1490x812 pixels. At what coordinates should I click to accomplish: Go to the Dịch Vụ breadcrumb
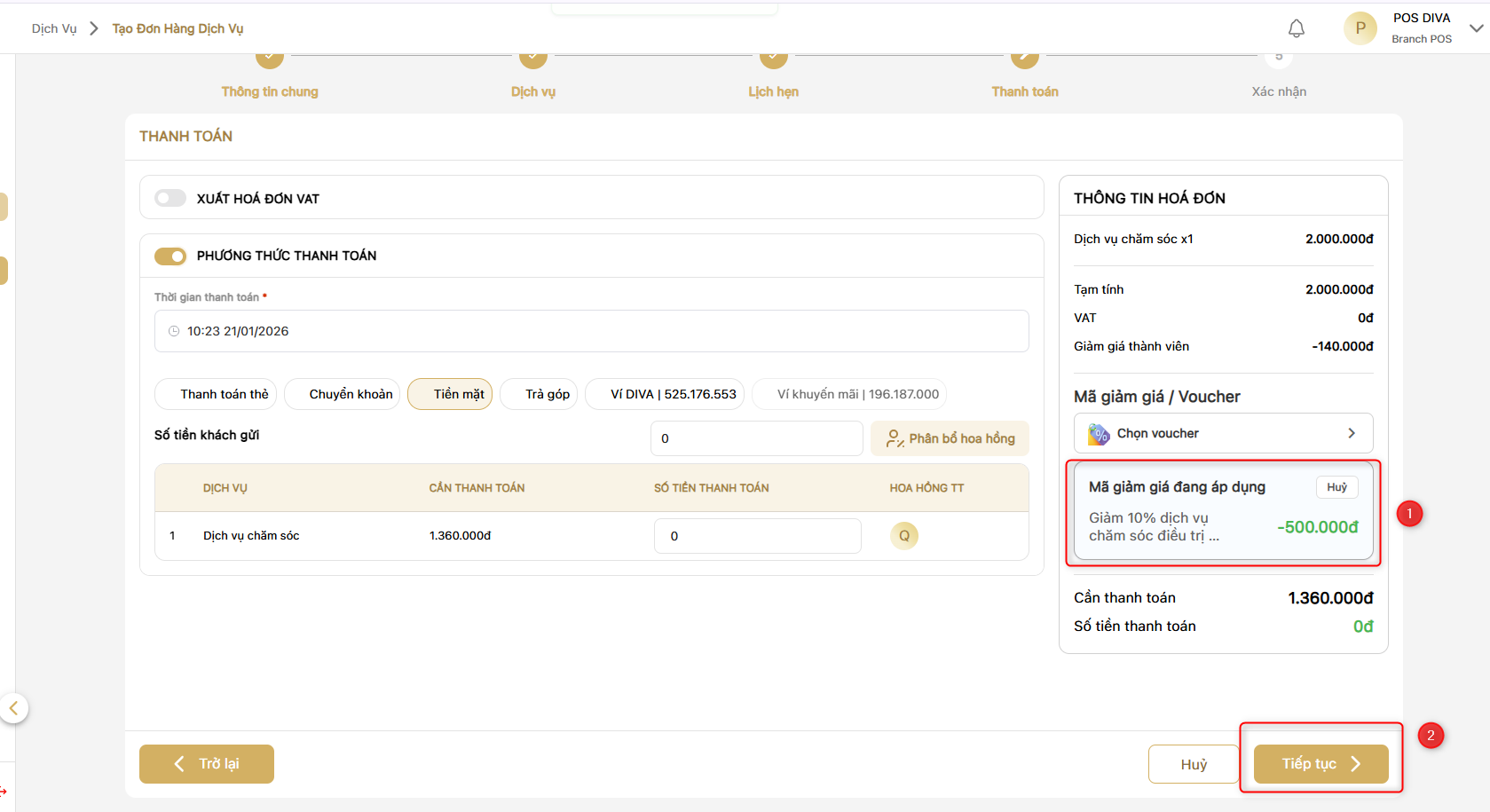coord(54,28)
